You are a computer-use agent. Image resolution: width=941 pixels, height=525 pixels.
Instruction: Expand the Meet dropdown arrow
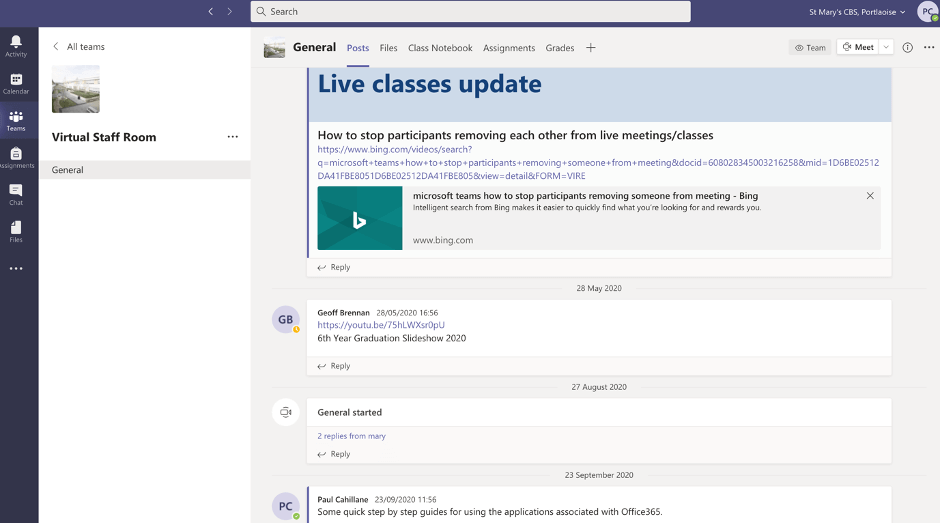pyautogui.click(x=886, y=47)
